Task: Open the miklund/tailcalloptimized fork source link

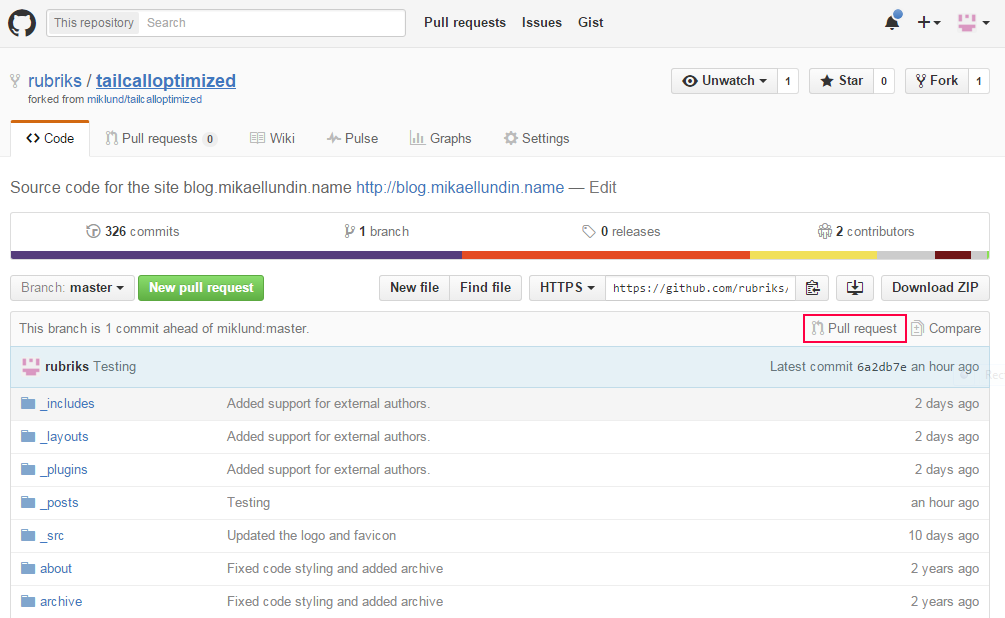Action: (144, 99)
